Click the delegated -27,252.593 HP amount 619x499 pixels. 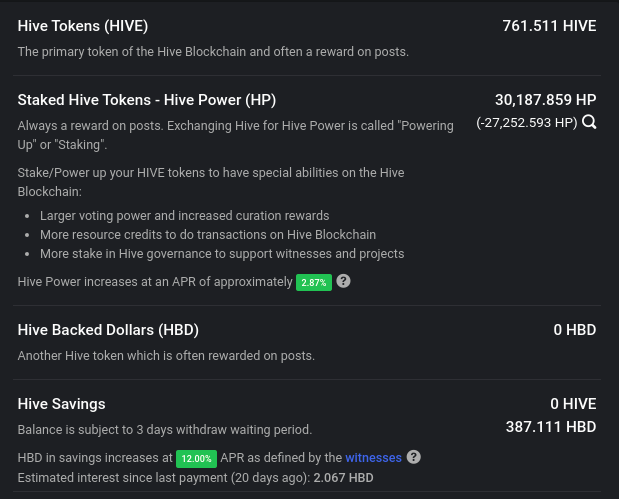pos(527,123)
